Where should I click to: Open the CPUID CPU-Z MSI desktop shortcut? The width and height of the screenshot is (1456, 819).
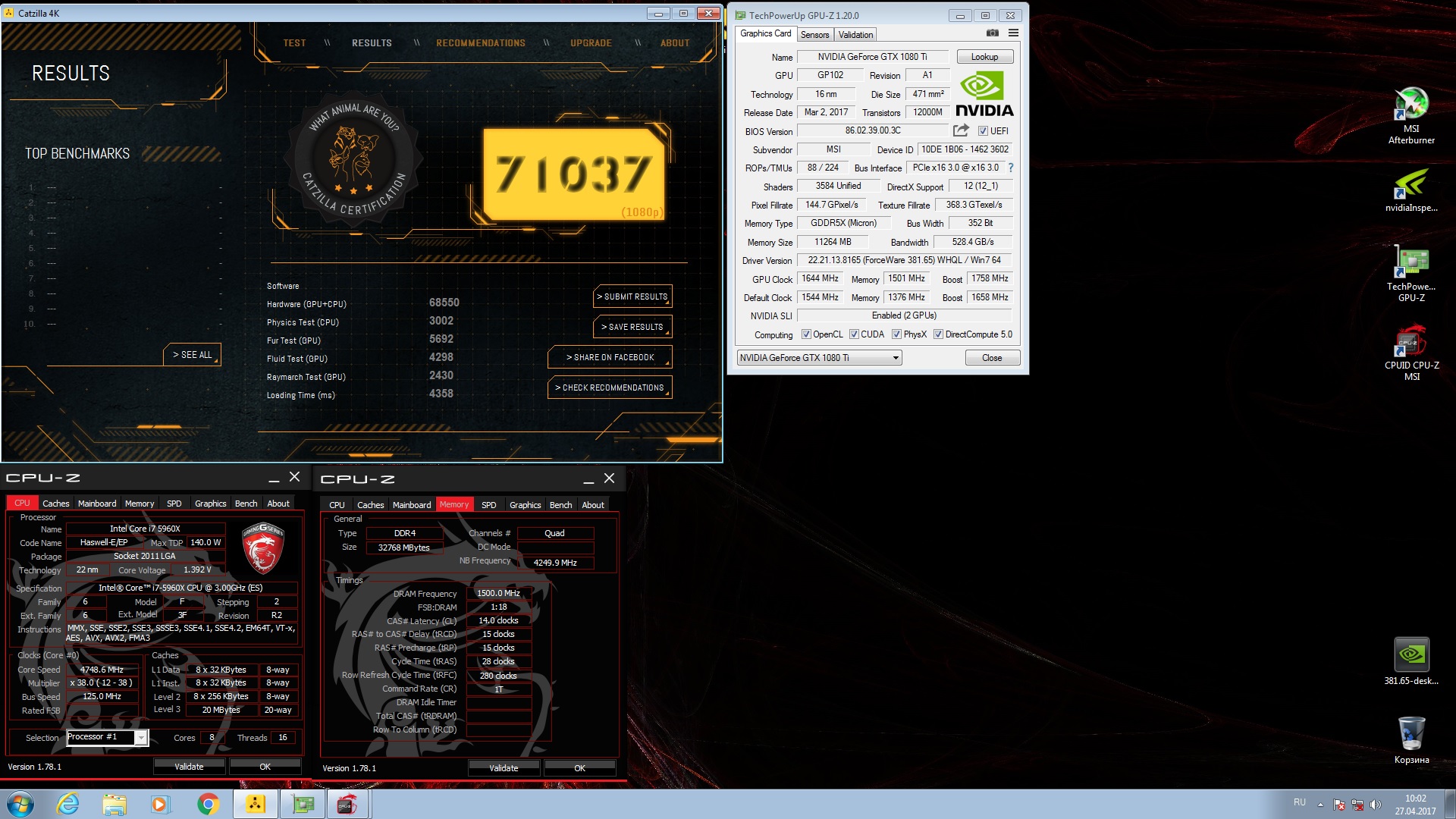pyautogui.click(x=1411, y=353)
